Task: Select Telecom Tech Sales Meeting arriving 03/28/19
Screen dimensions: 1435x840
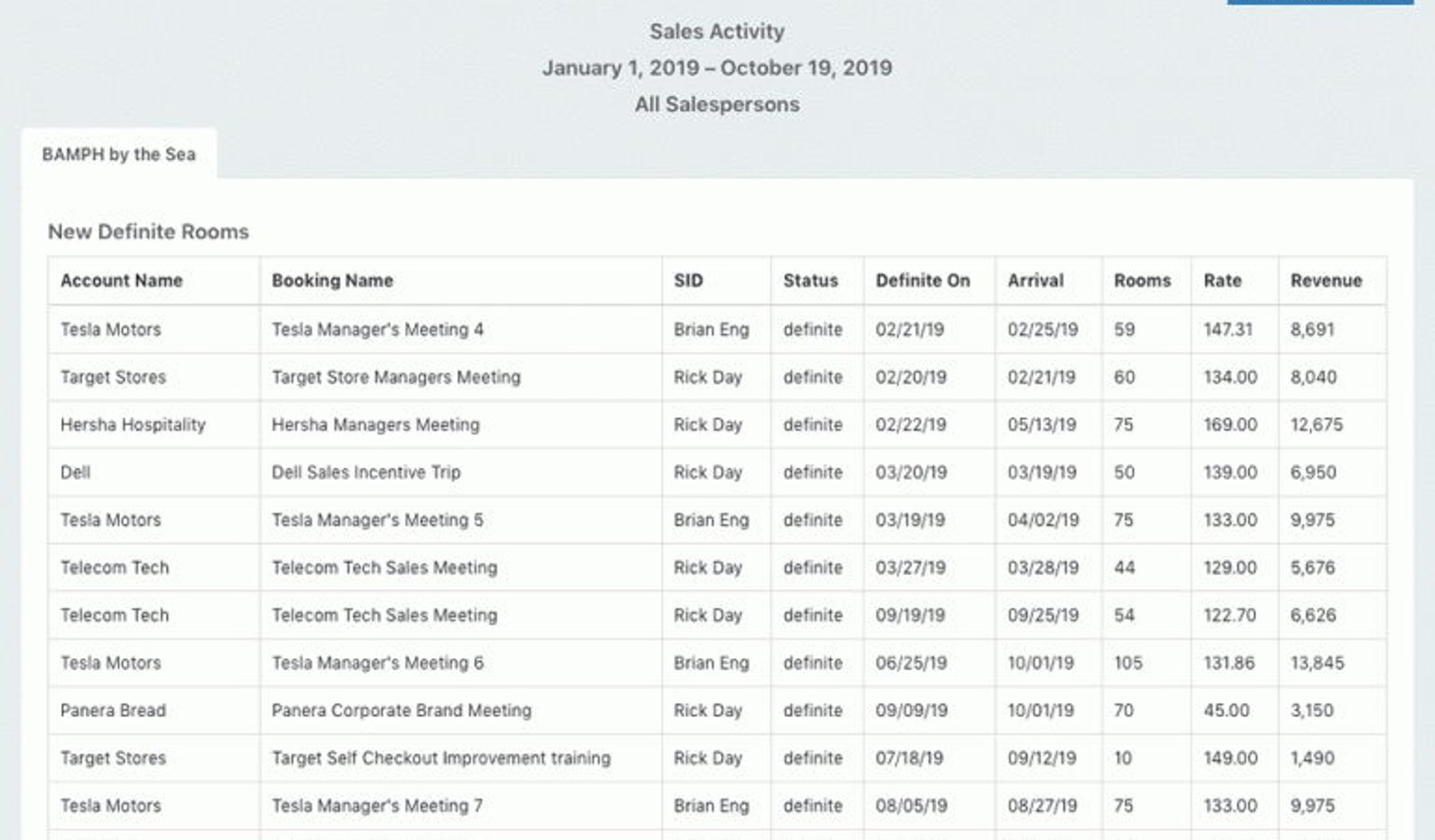Action: point(384,567)
